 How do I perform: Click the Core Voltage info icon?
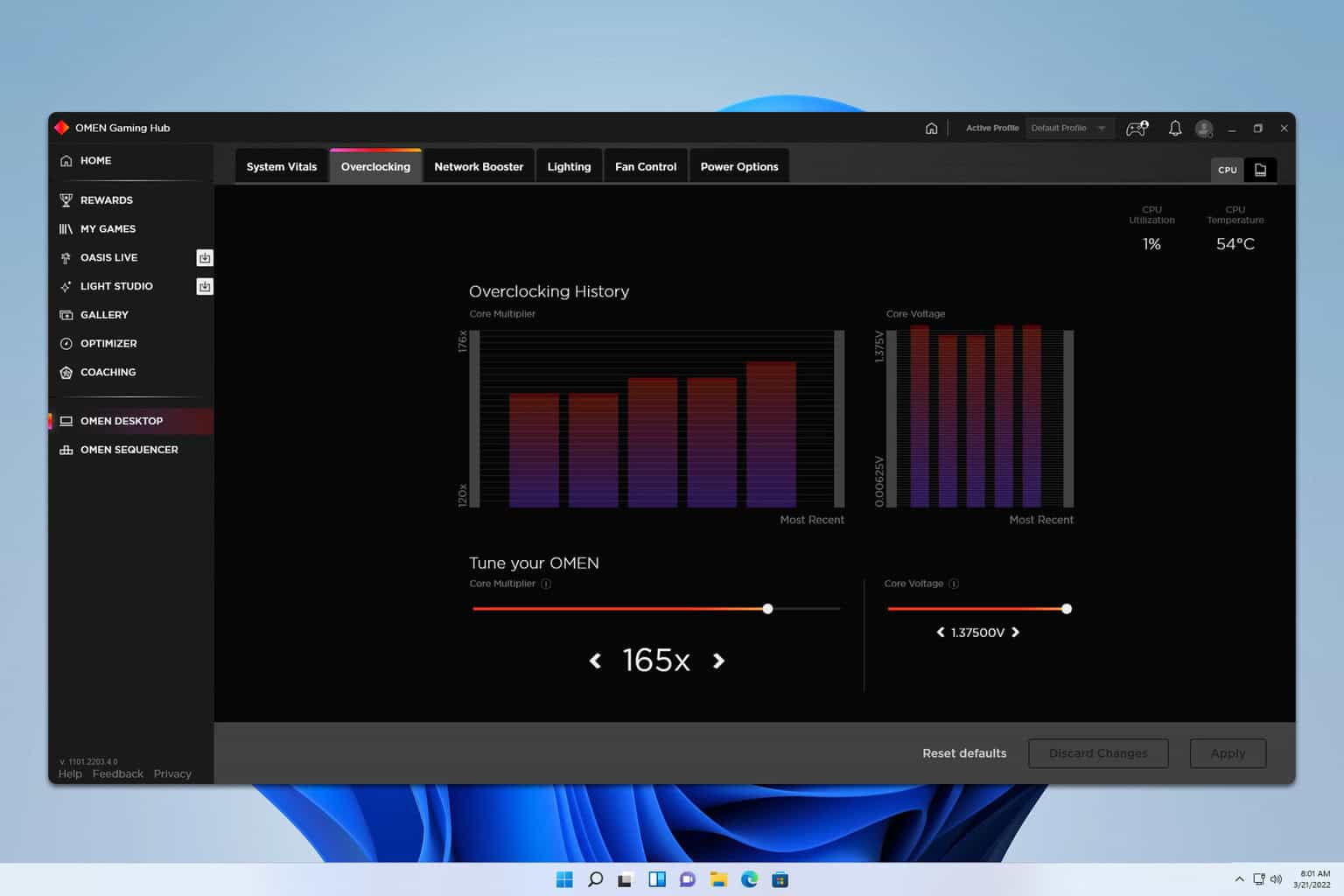point(954,584)
